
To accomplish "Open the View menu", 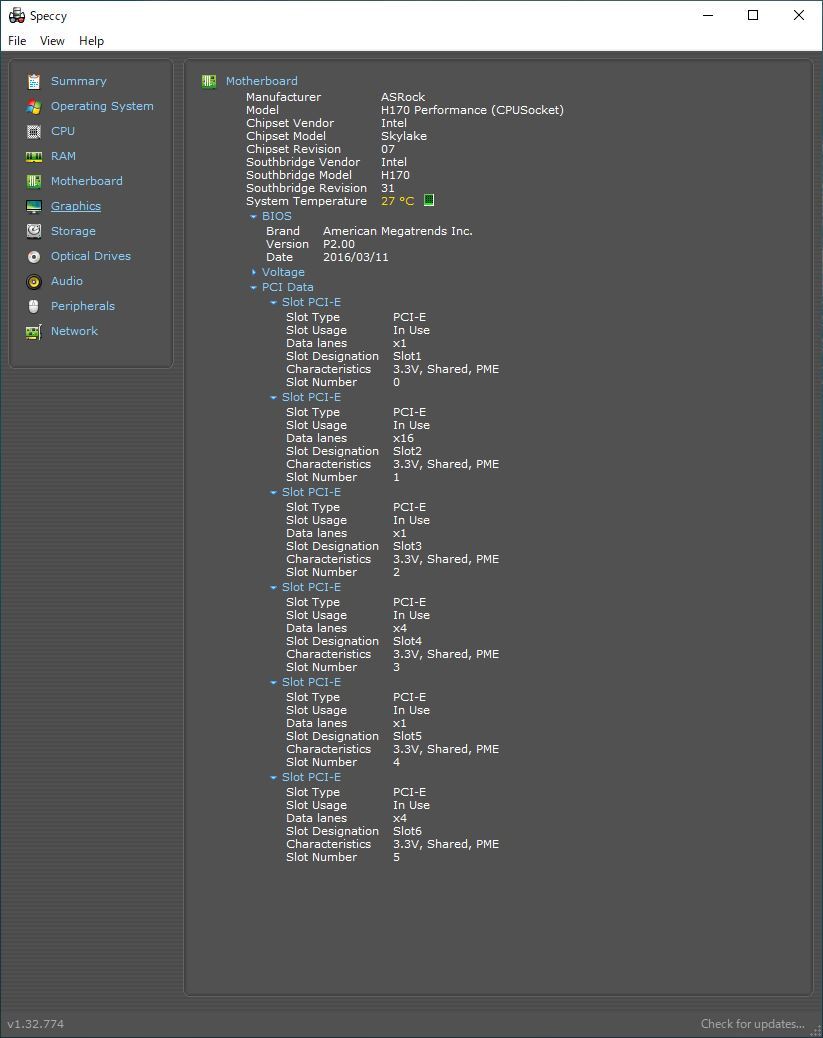I will 52,41.
